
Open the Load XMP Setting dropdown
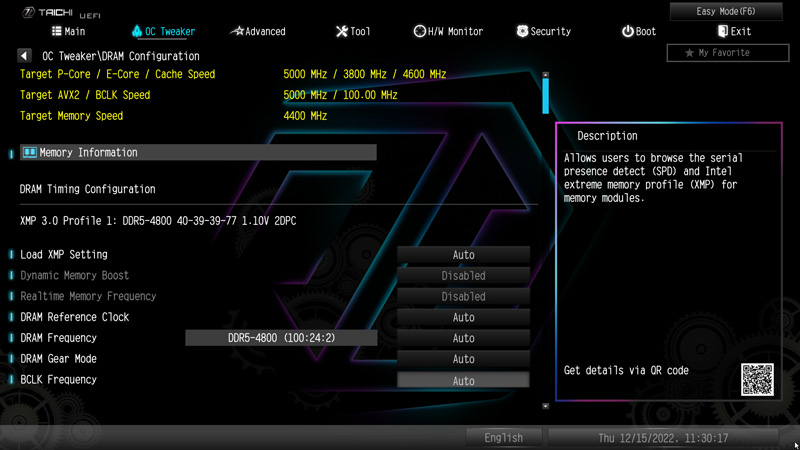(x=463, y=255)
